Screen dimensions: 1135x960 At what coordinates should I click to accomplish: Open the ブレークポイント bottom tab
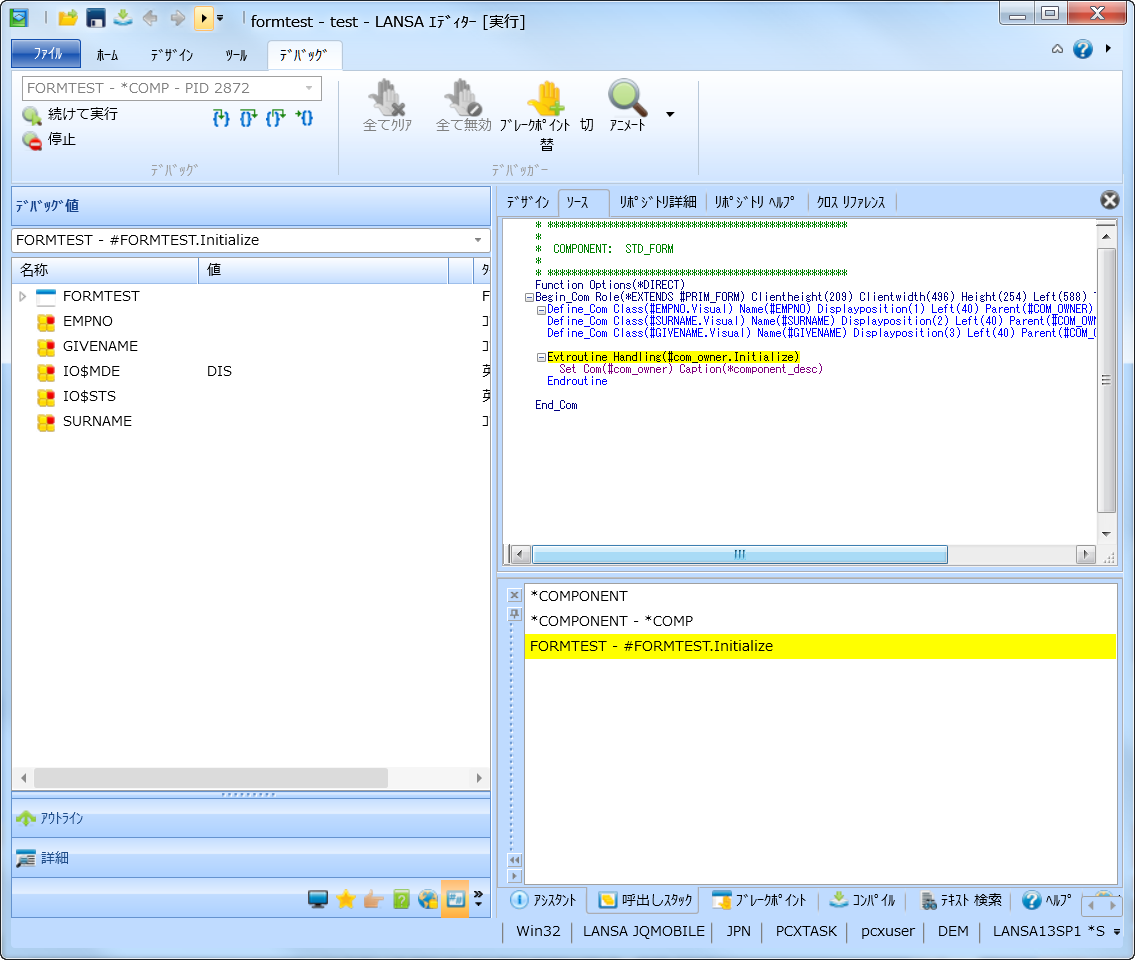[759, 900]
